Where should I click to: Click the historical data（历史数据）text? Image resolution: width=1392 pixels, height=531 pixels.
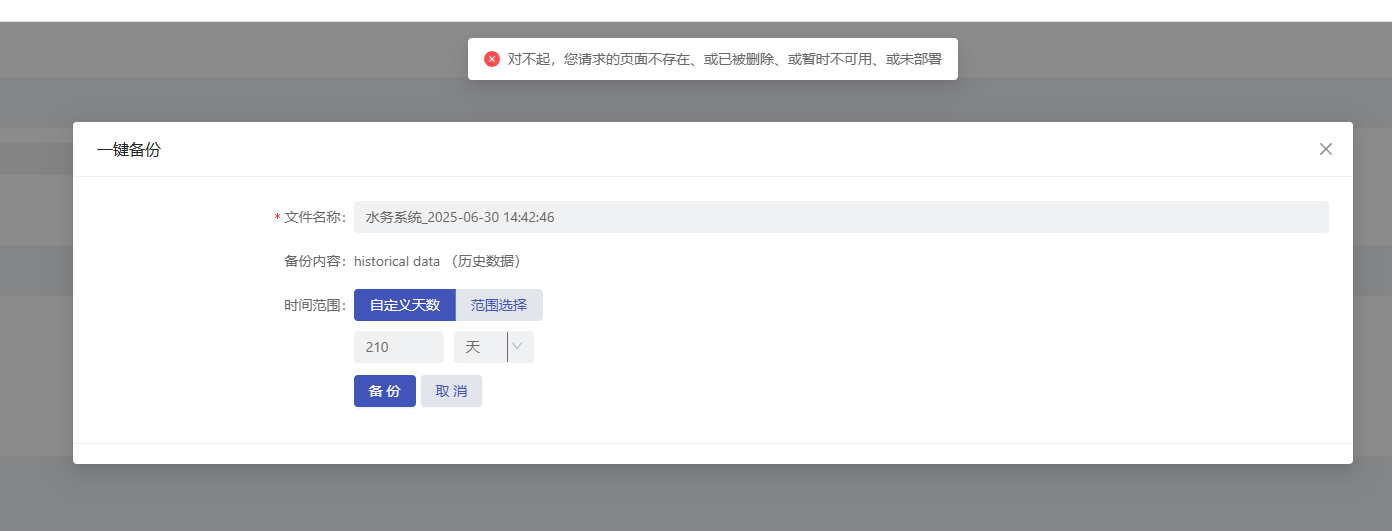(437, 261)
